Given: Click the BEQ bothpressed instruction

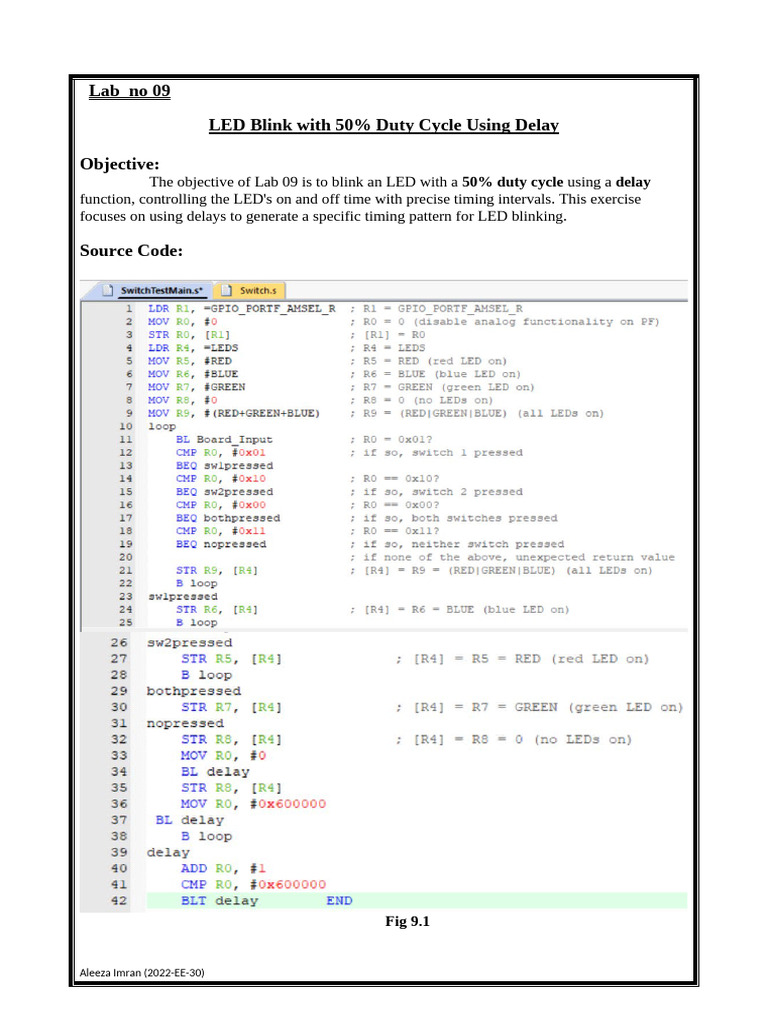Looking at the screenshot, I should click(x=228, y=518).
